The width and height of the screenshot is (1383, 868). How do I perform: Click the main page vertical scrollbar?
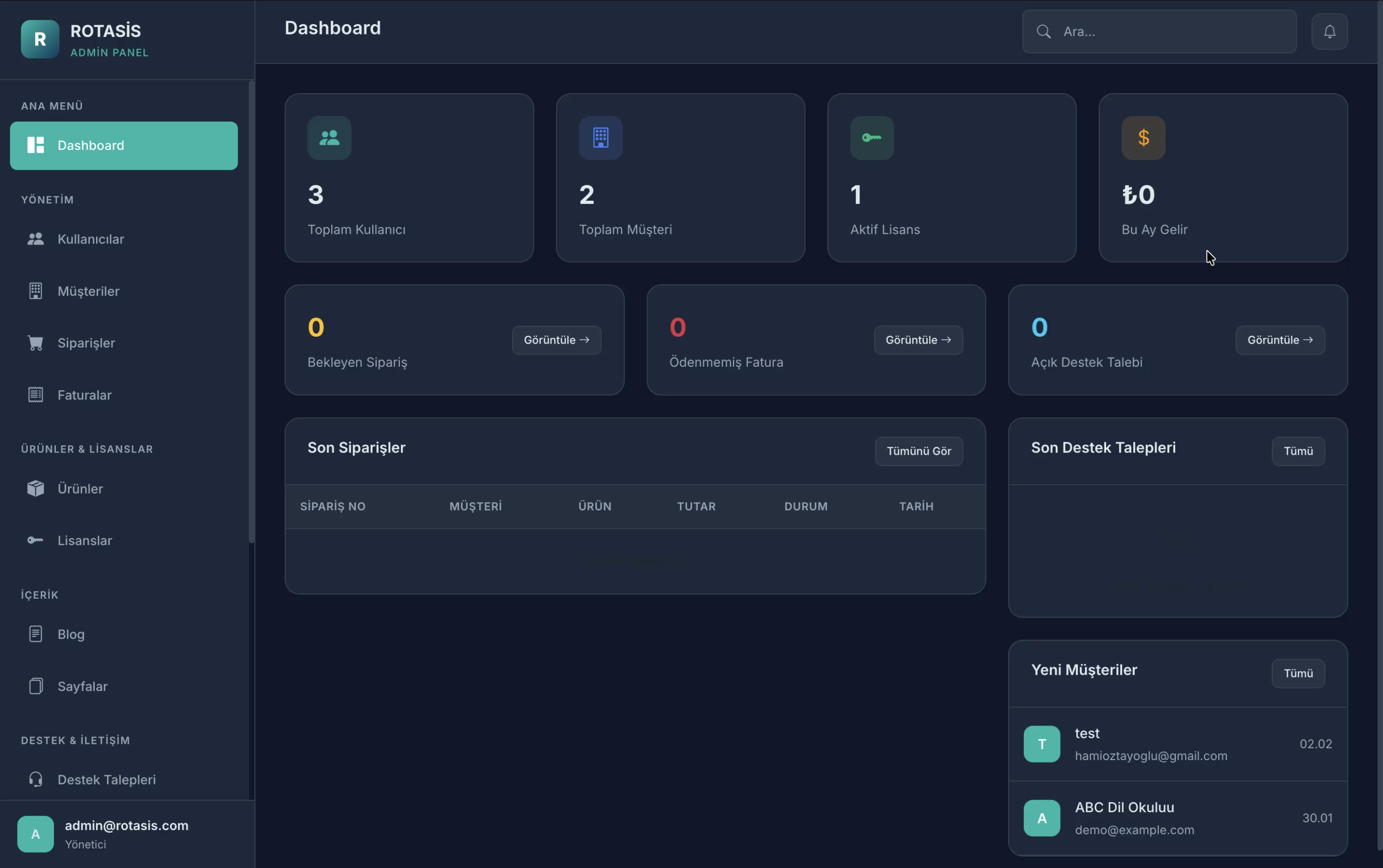(1380, 425)
